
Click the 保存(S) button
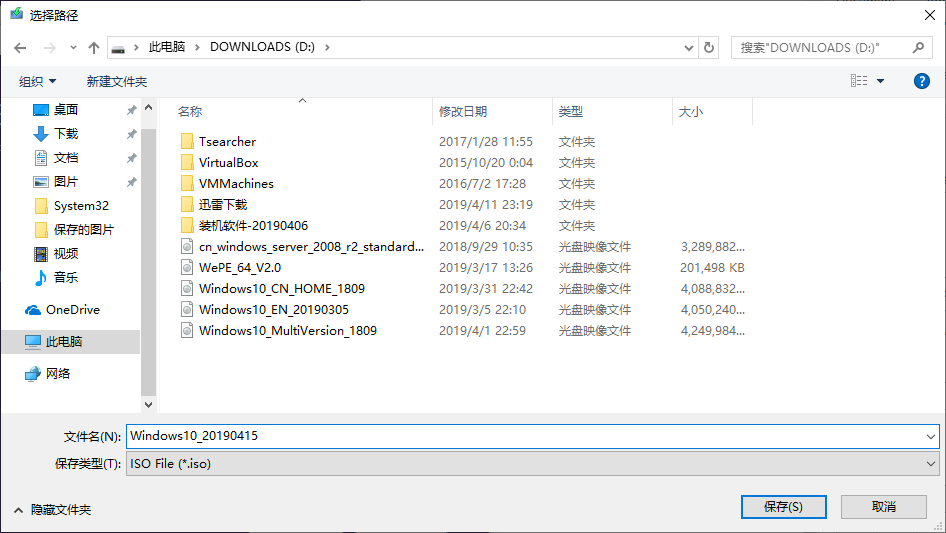click(x=784, y=506)
